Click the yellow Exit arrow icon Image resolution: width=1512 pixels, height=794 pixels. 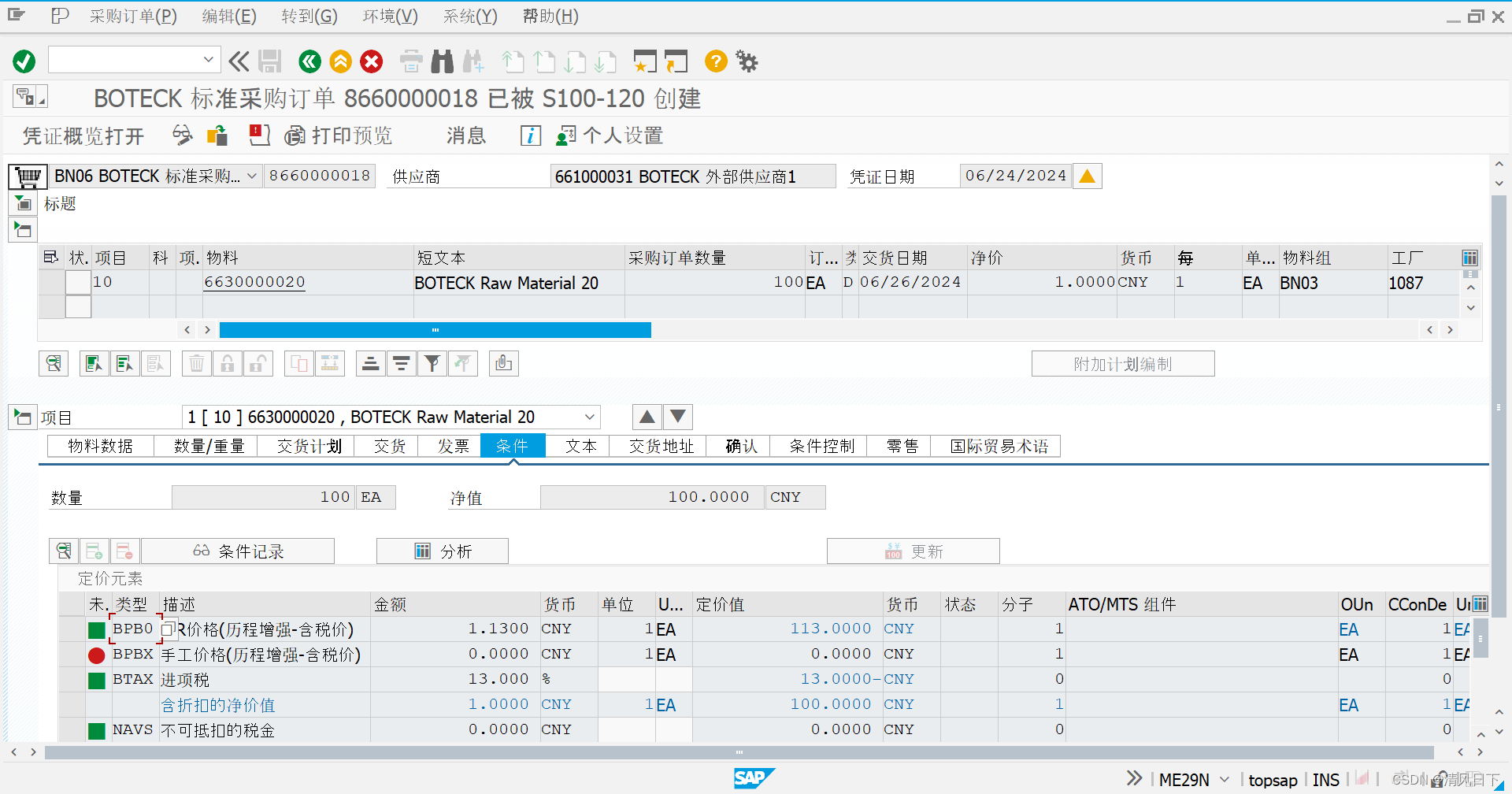click(x=340, y=61)
